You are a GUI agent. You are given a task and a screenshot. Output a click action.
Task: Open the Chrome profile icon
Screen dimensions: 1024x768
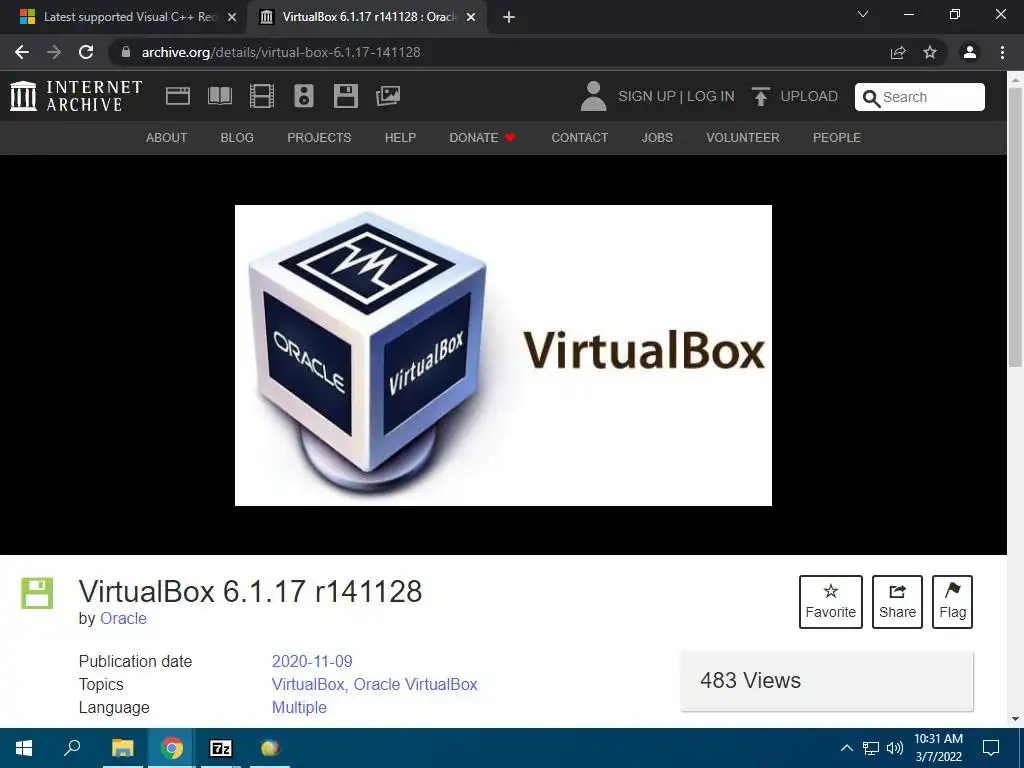click(970, 52)
